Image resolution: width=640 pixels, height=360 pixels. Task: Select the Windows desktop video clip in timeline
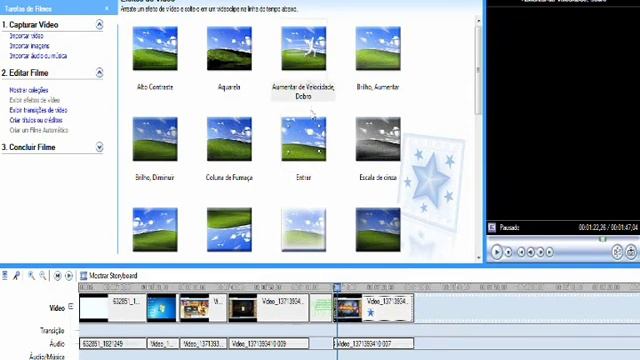click(162, 308)
